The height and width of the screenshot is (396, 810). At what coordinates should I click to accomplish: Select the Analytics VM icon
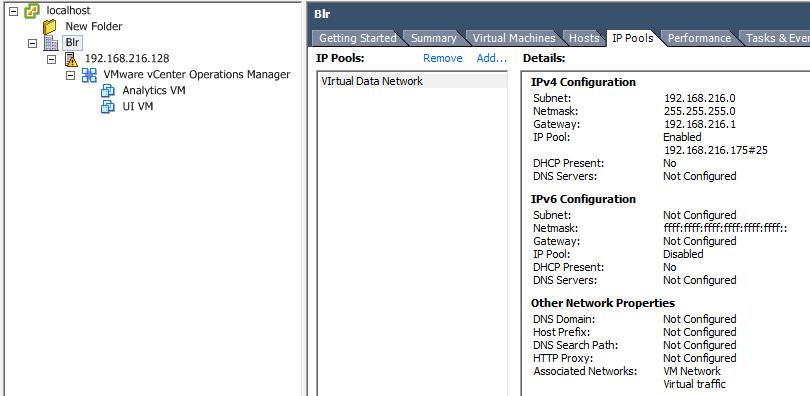click(x=107, y=91)
